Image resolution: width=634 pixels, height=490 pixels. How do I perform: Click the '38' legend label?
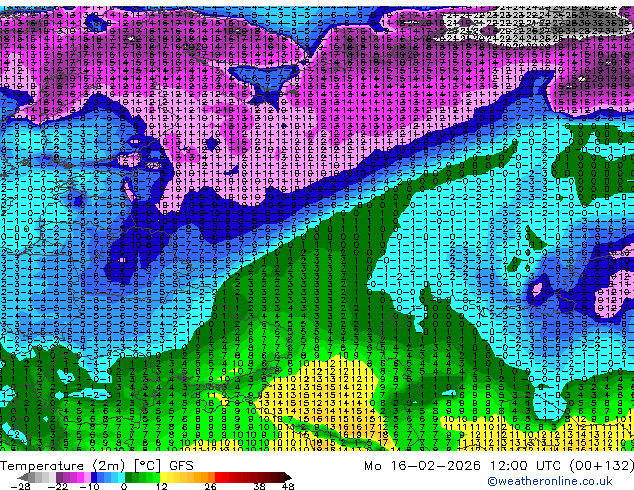[x=260, y=486]
